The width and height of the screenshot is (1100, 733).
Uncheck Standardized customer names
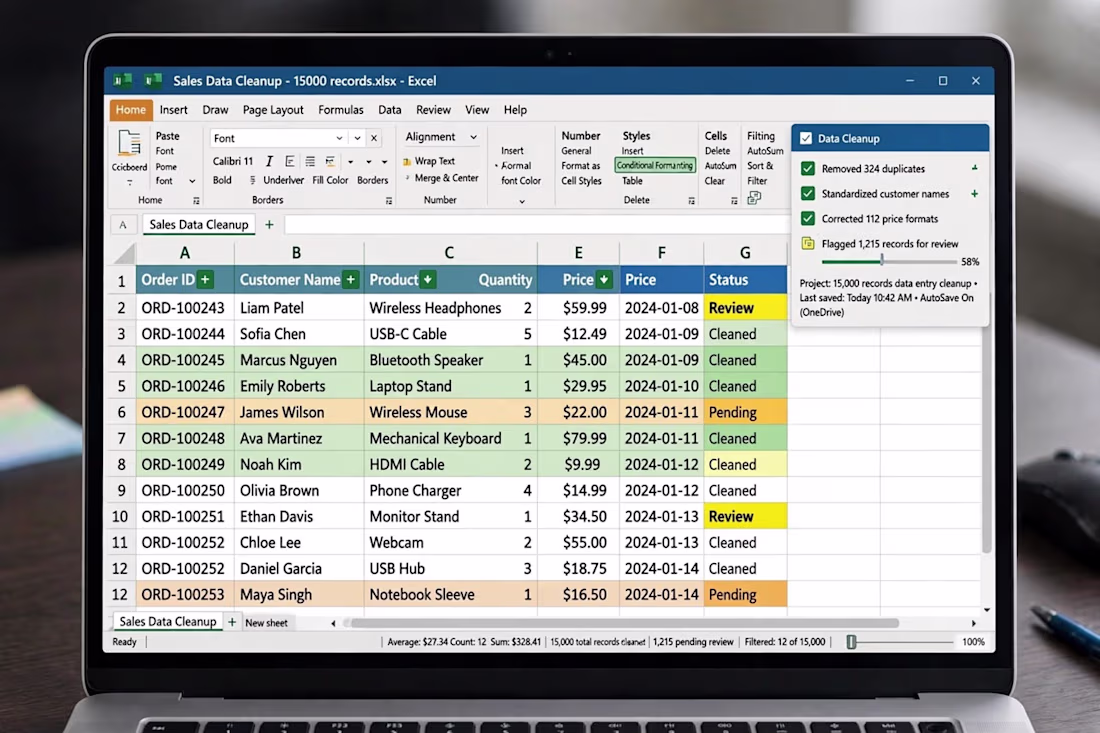(808, 194)
